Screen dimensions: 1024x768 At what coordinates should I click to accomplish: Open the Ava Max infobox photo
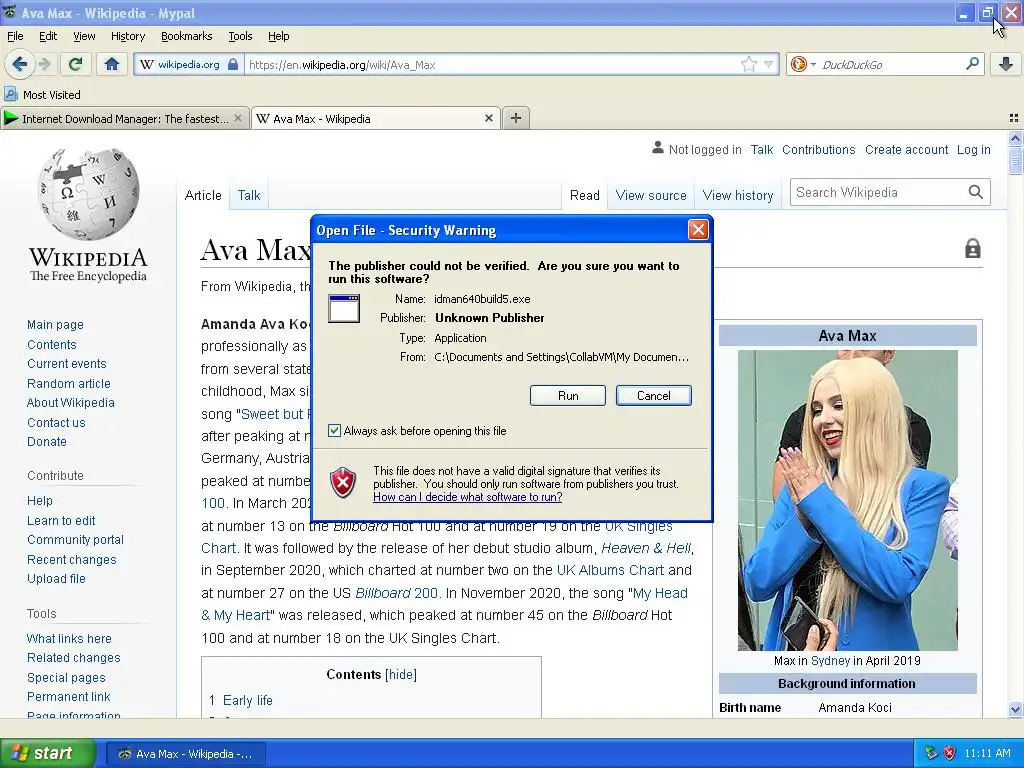848,500
